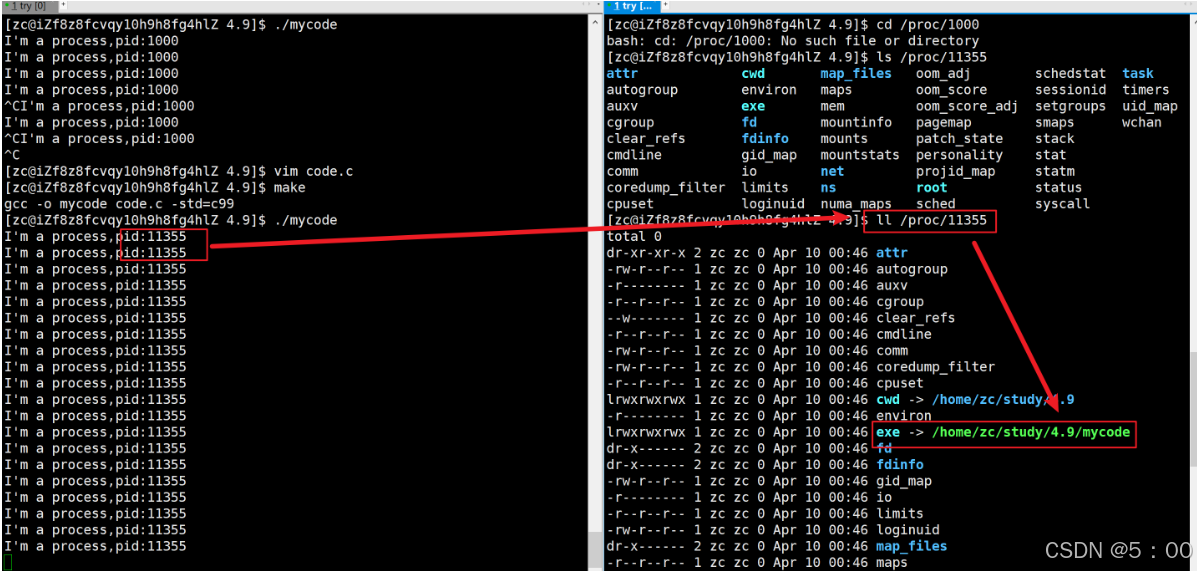Click "statm" in the ls output
1197x571 pixels.
[1054, 171]
